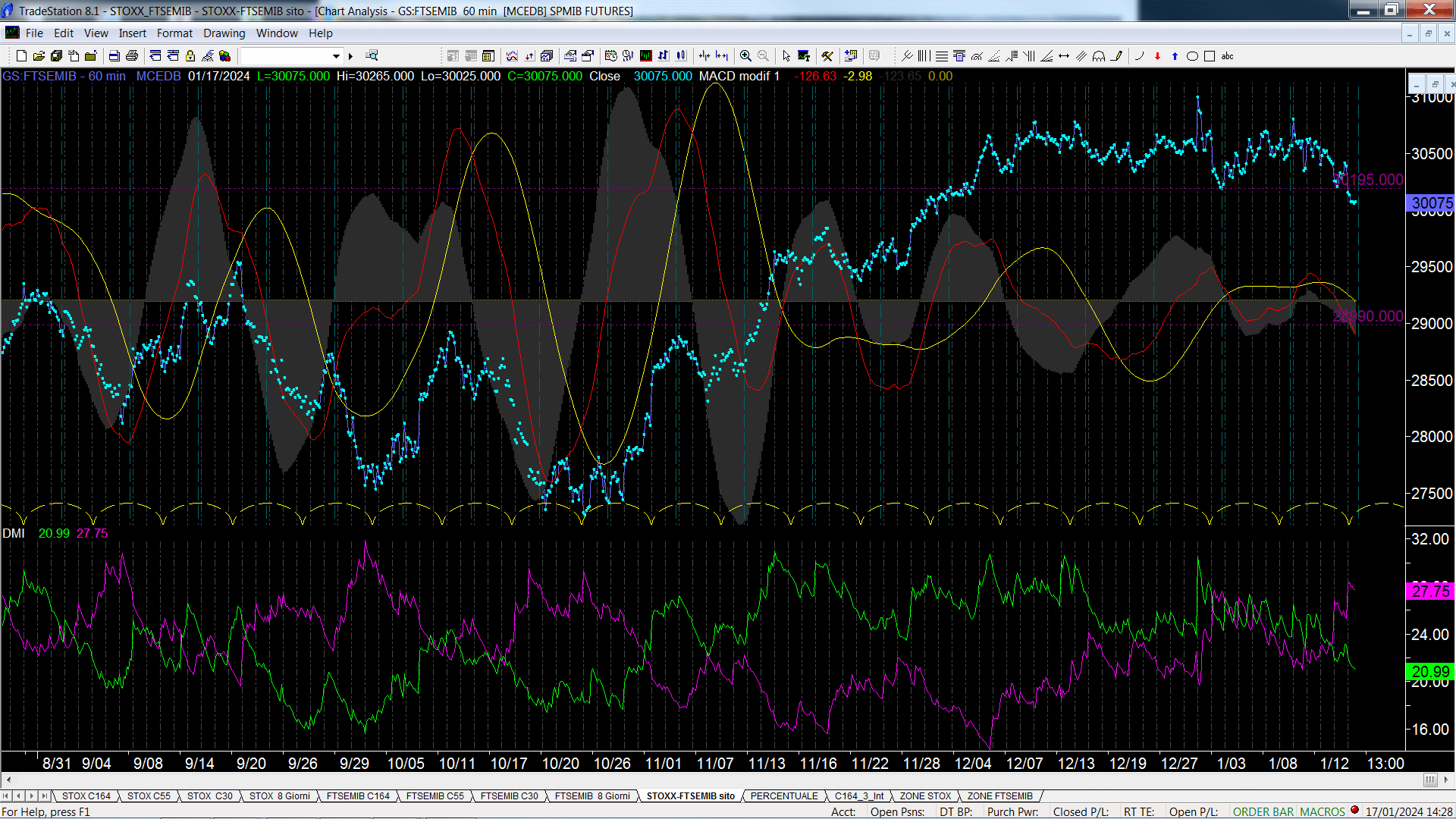Click the 20.99 green DMI value marker
The height and width of the screenshot is (819, 1456).
pyautogui.click(x=1430, y=672)
